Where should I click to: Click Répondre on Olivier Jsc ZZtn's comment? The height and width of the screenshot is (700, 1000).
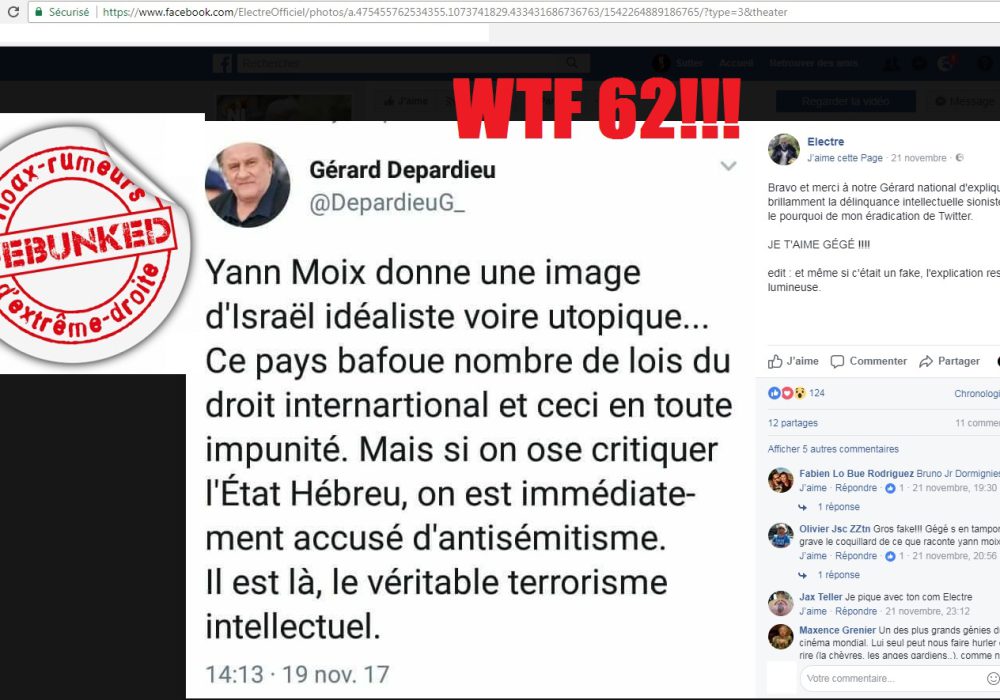pos(856,556)
